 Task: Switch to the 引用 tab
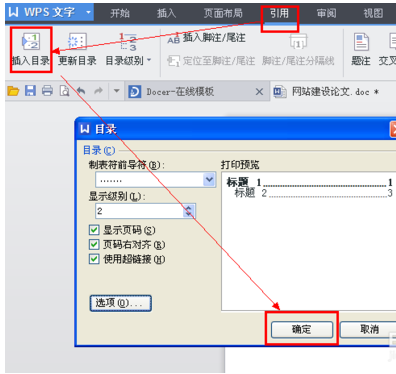coord(279,13)
